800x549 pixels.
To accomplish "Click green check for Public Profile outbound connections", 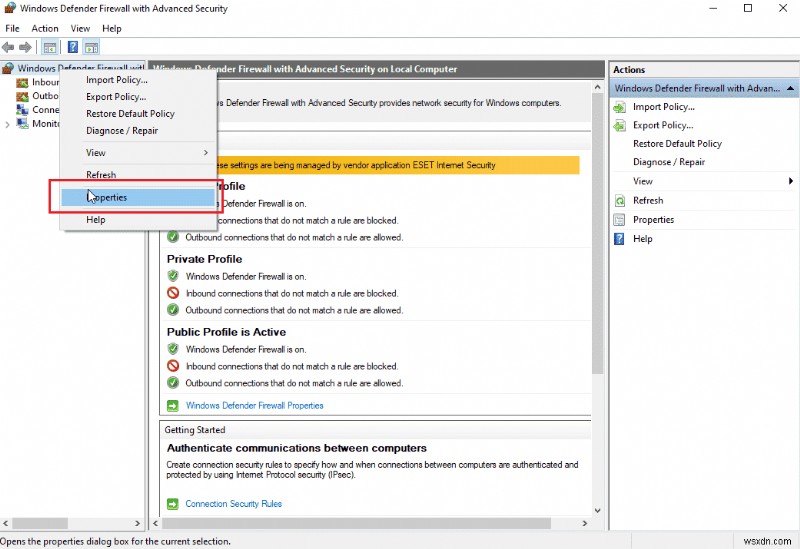I will pos(173,383).
